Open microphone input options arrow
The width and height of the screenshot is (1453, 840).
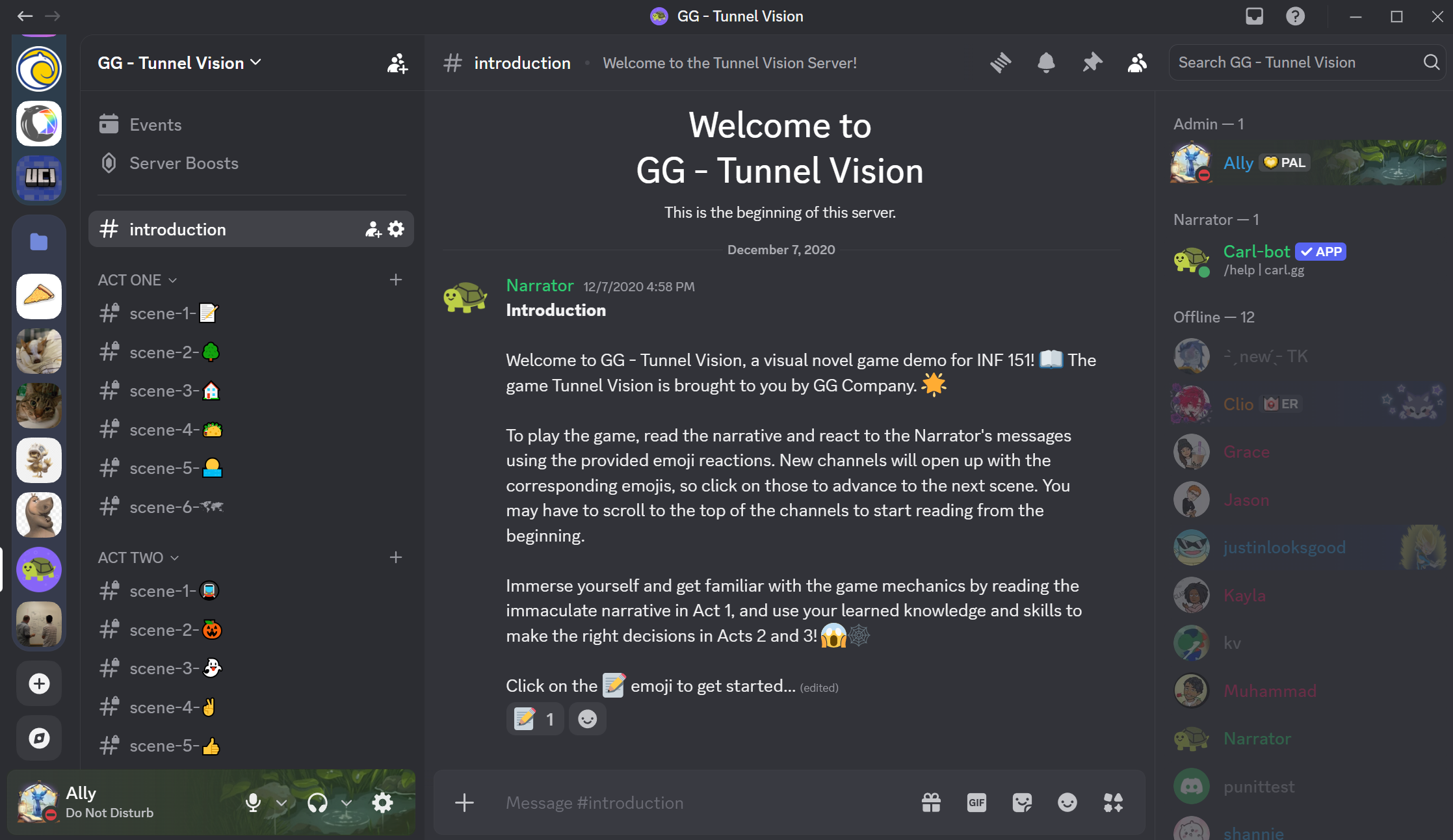281,803
